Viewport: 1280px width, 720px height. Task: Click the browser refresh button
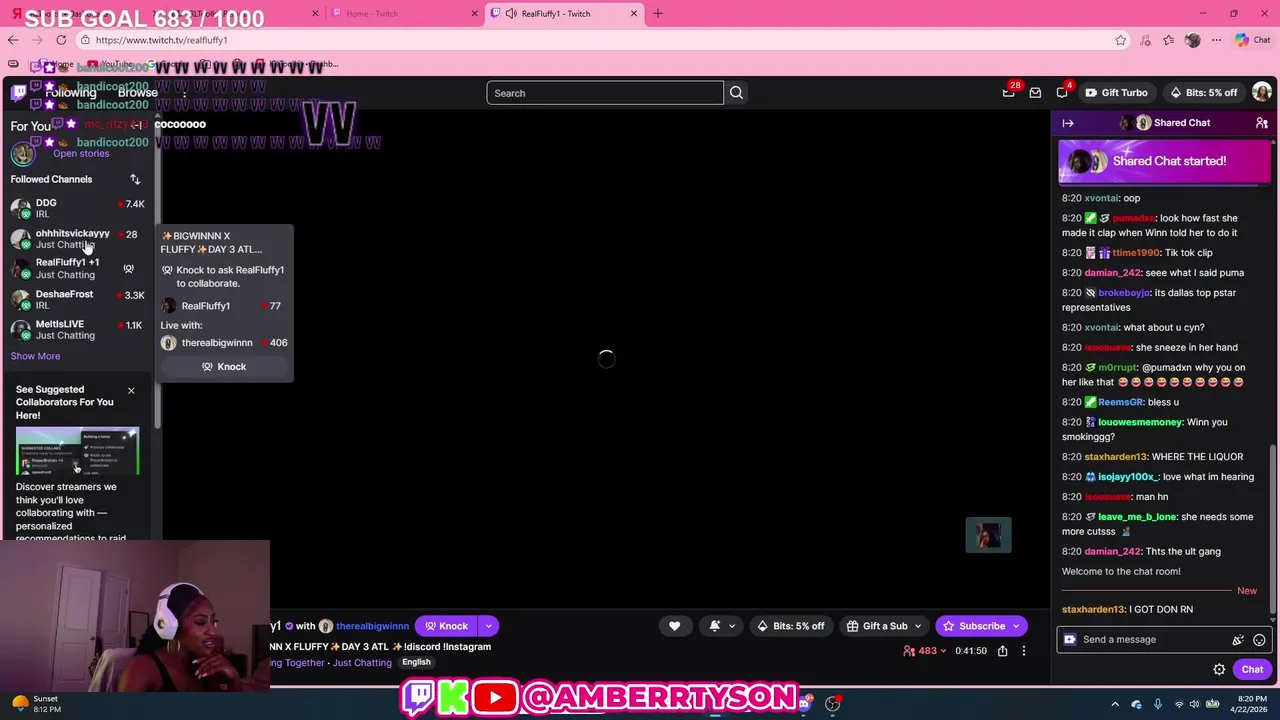tap(61, 40)
